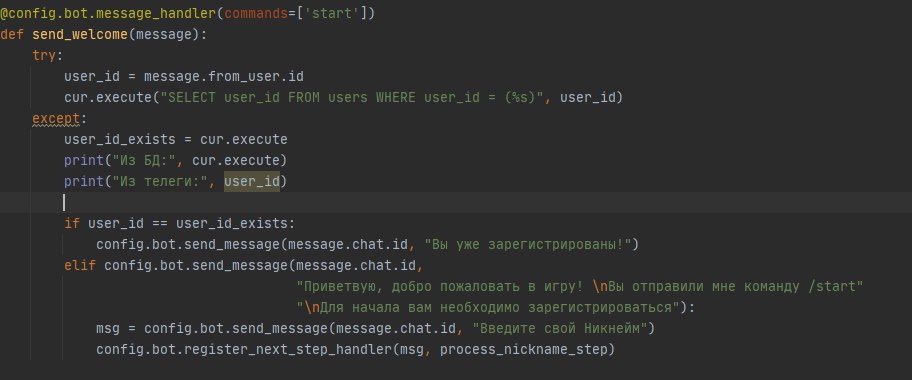Click the "msg" variable assignment
Image resolution: width=912 pixels, height=380 pixels.
point(108,328)
